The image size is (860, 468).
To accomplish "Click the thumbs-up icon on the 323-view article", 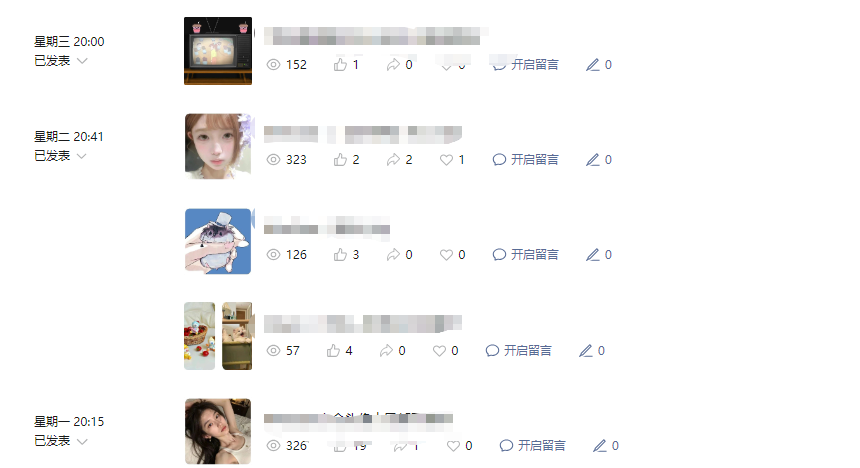I will click(x=340, y=160).
